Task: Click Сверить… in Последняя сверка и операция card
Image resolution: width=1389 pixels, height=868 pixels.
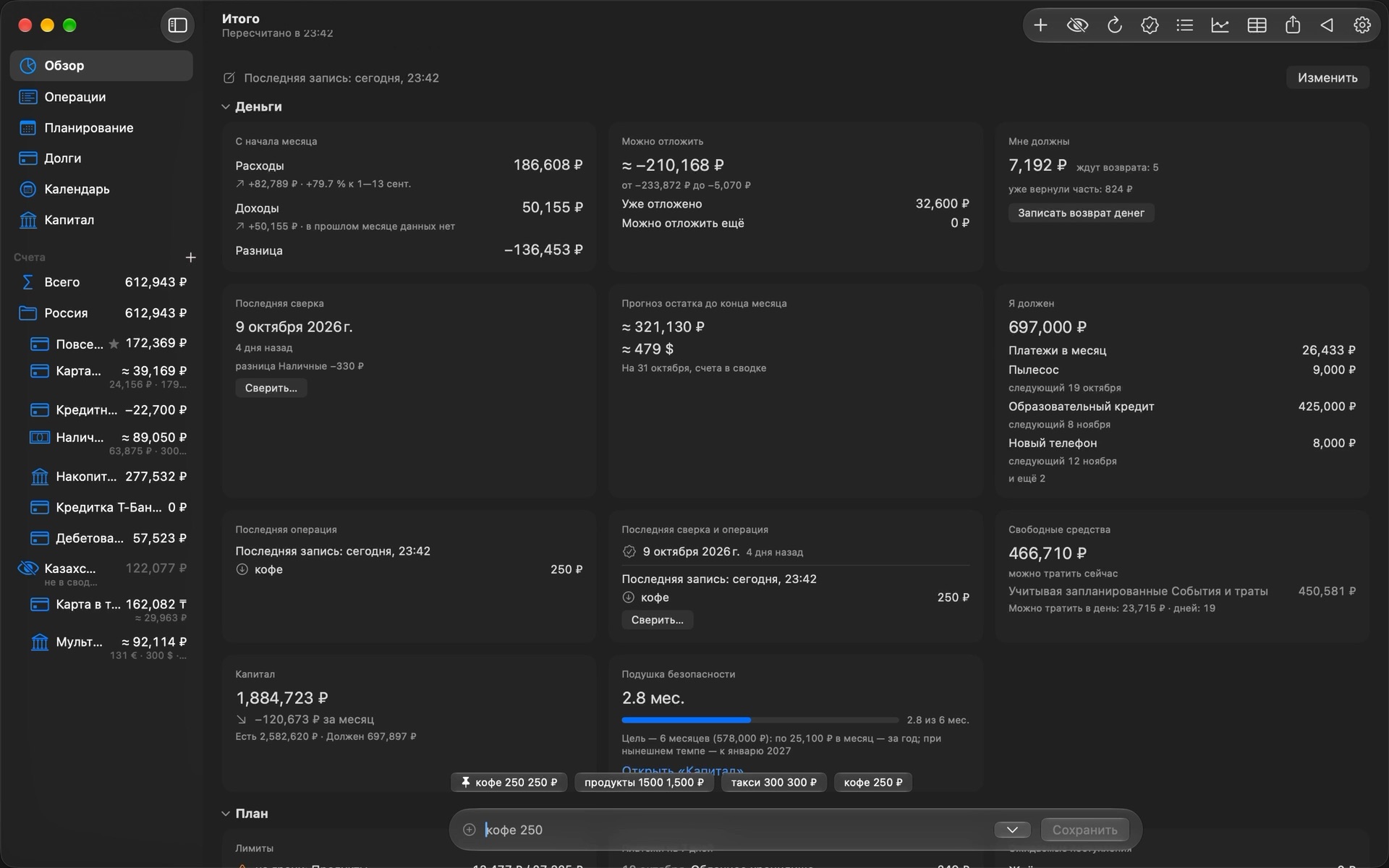Action: click(x=657, y=620)
